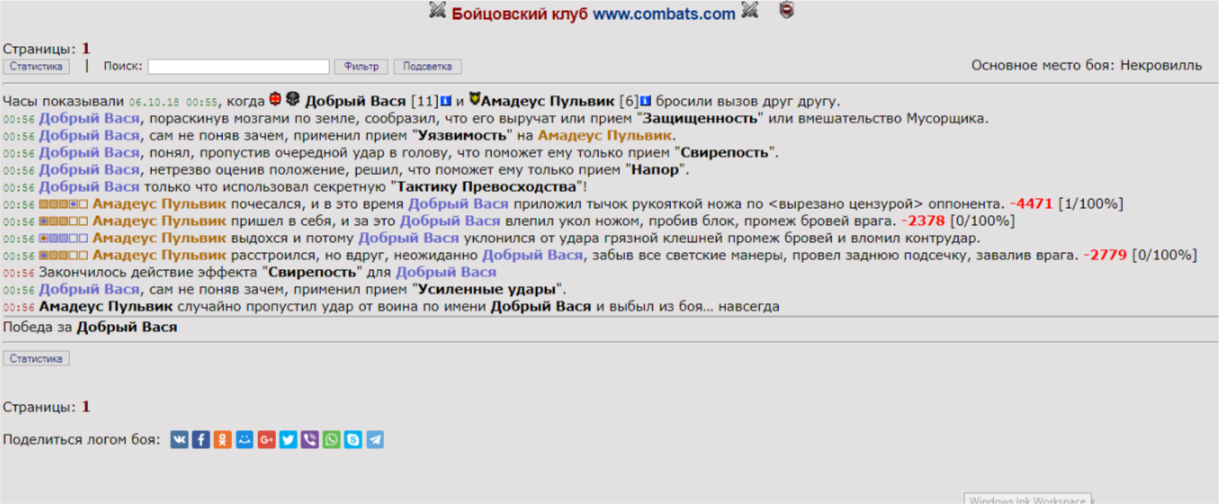
Task: Click page number 1 above the log
Action: click(86, 48)
